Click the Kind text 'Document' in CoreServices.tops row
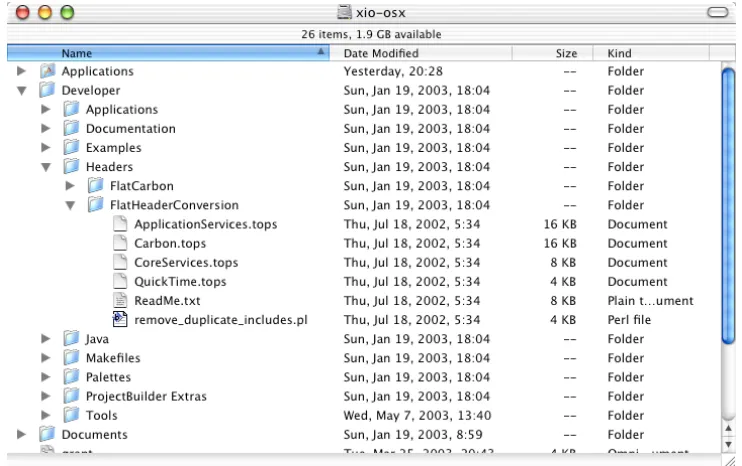The width and height of the screenshot is (742, 466). 637,262
